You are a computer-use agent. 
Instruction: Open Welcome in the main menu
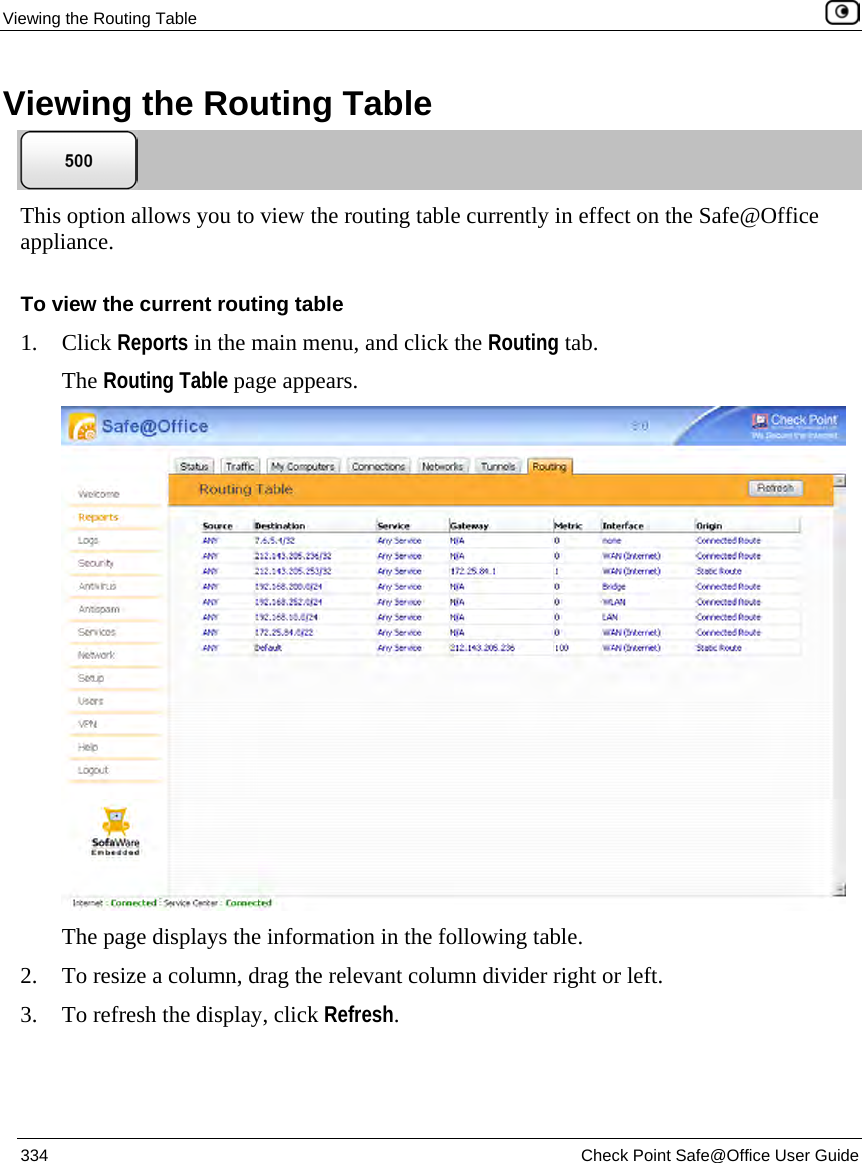[99, 494]
